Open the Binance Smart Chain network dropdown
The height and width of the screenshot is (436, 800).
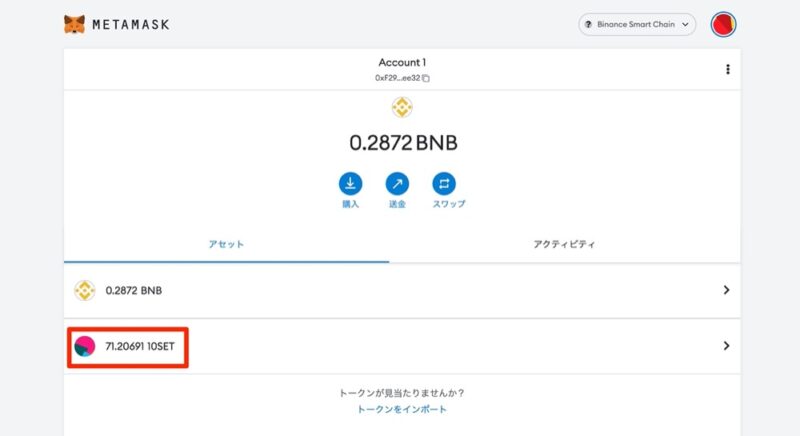637,24
